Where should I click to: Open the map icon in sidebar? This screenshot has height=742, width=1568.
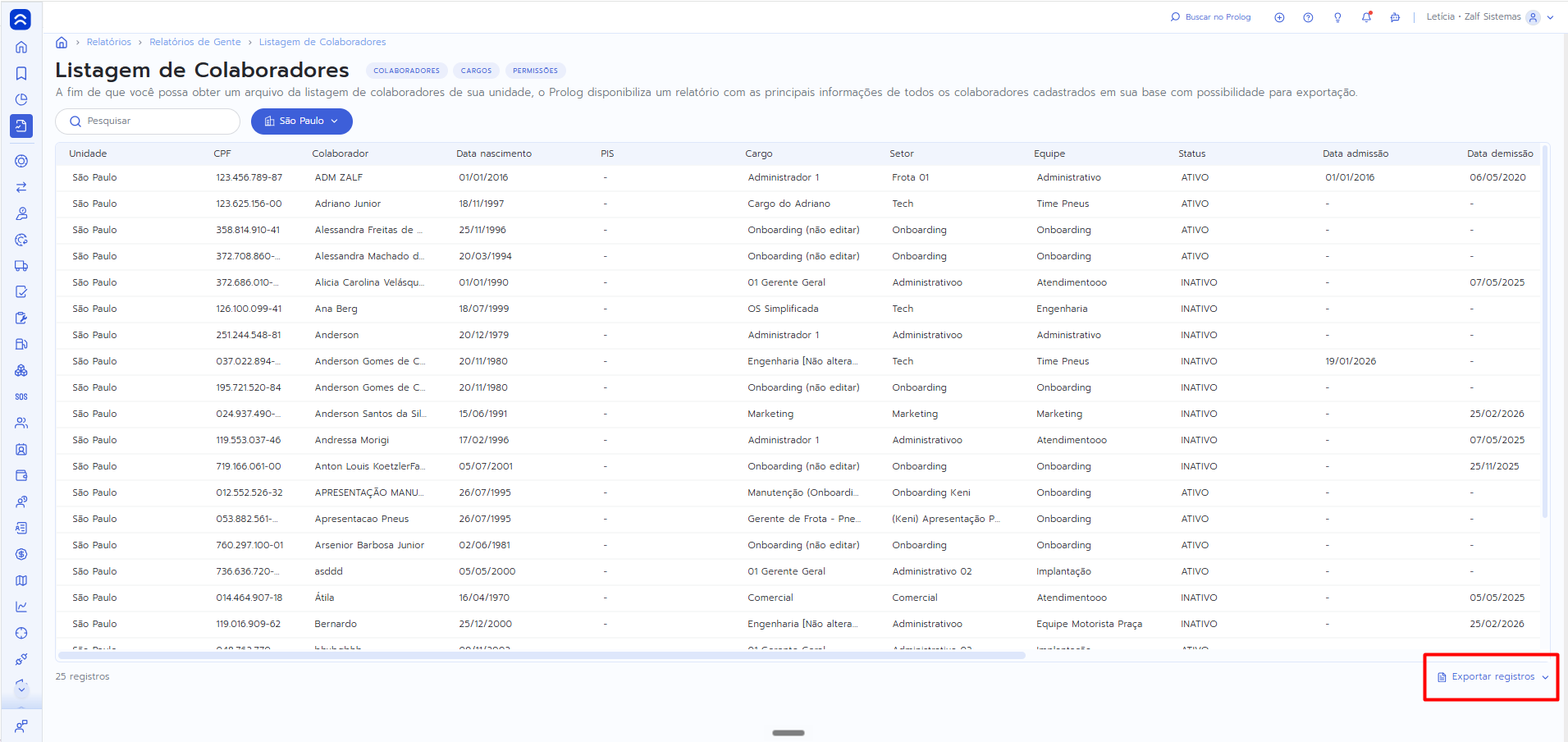coord(21,581)
